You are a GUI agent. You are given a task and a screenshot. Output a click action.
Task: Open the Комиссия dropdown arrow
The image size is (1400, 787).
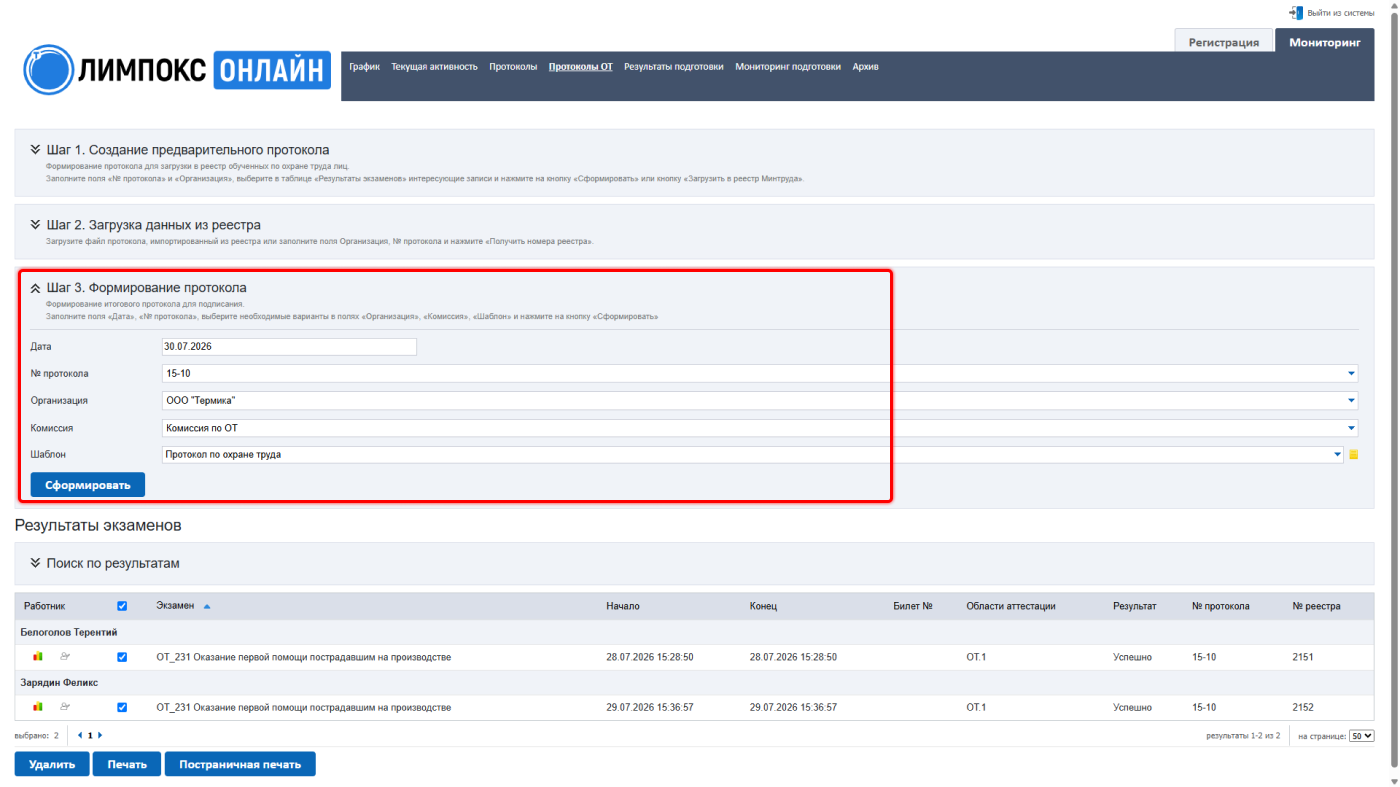[x=1353, y=428]
